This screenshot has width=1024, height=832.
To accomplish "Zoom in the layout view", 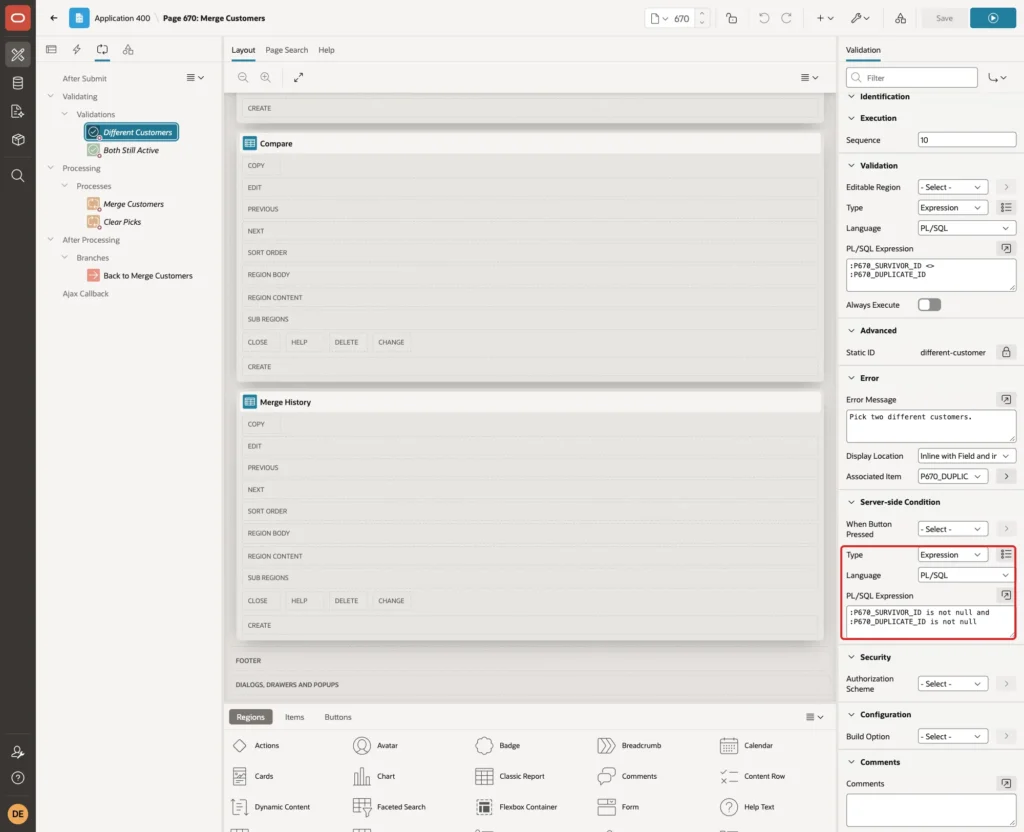I will (x=265, y=77).
